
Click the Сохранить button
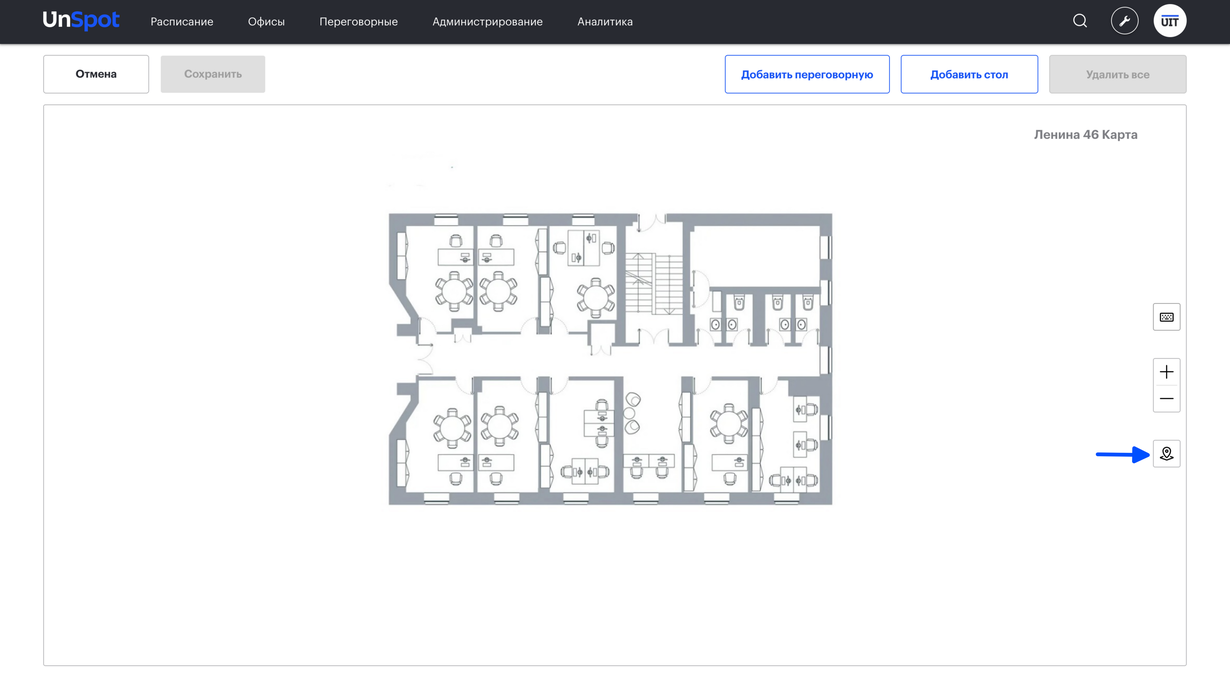point(213,74)
